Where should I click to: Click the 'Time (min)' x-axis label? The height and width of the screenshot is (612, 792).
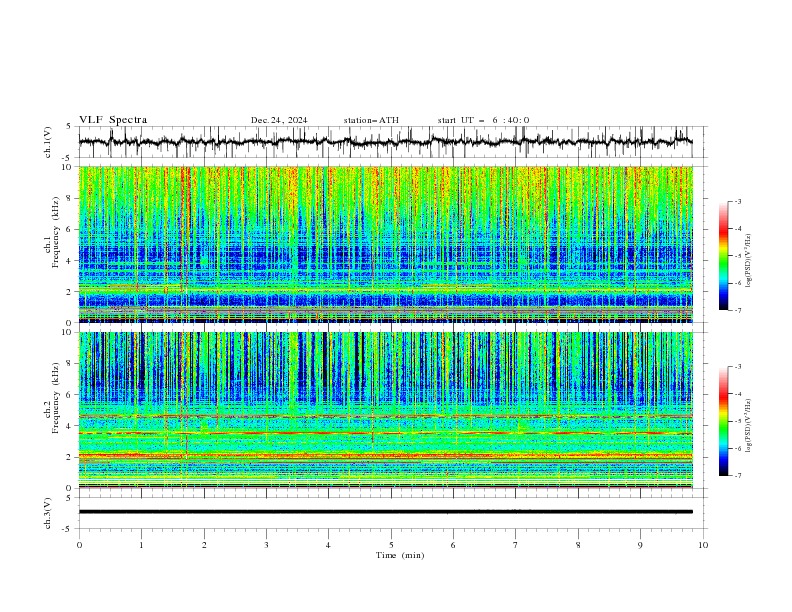(400, 555)
